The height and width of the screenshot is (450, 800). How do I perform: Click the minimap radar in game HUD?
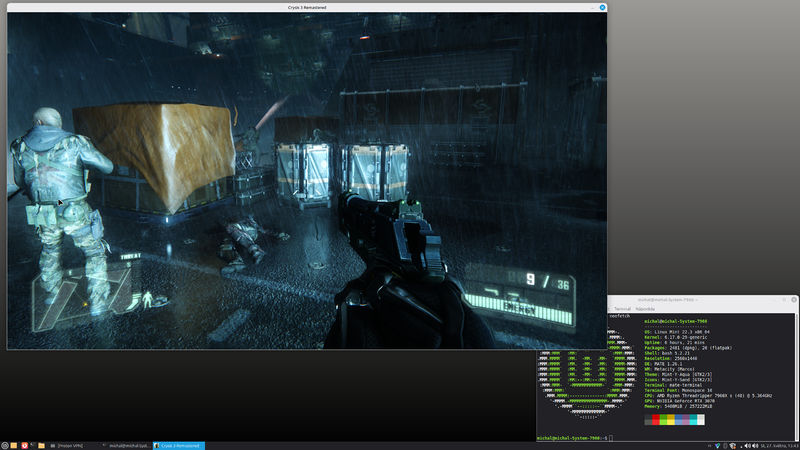pyautogui.click(x=82, y=298)
